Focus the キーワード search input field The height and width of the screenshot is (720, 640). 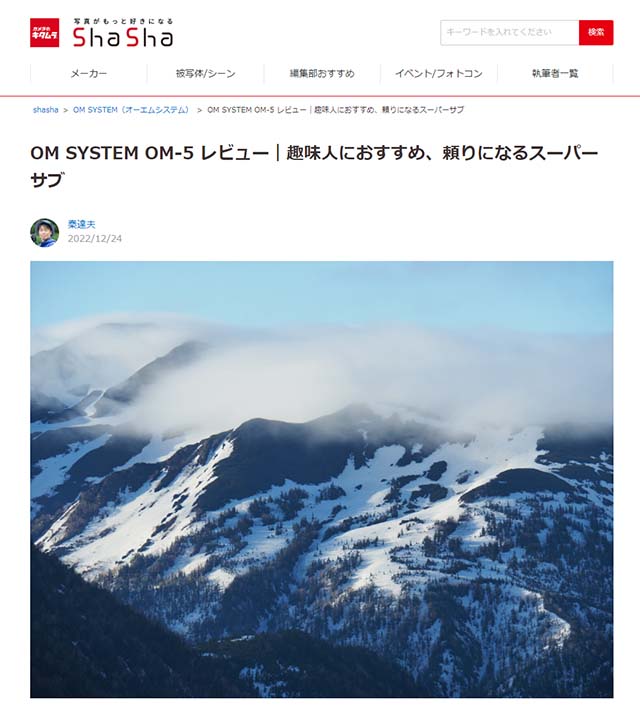tap(509, 33)
